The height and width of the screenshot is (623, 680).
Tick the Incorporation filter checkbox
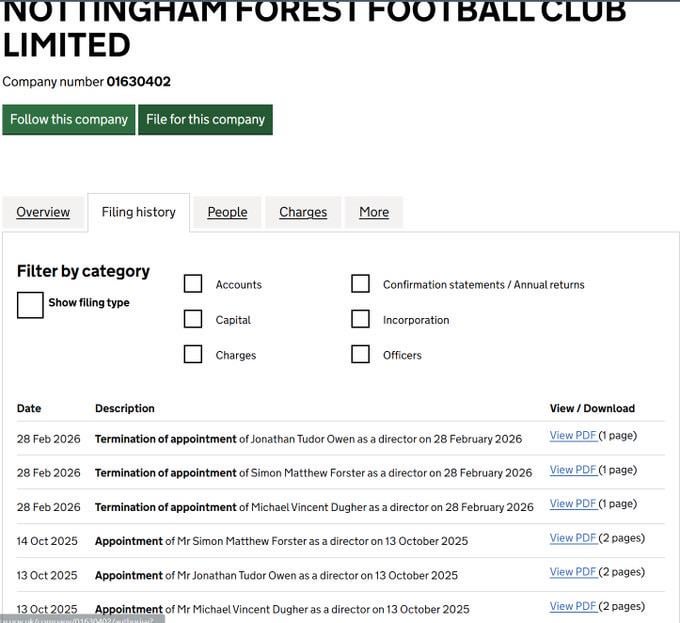click(360, 319)
